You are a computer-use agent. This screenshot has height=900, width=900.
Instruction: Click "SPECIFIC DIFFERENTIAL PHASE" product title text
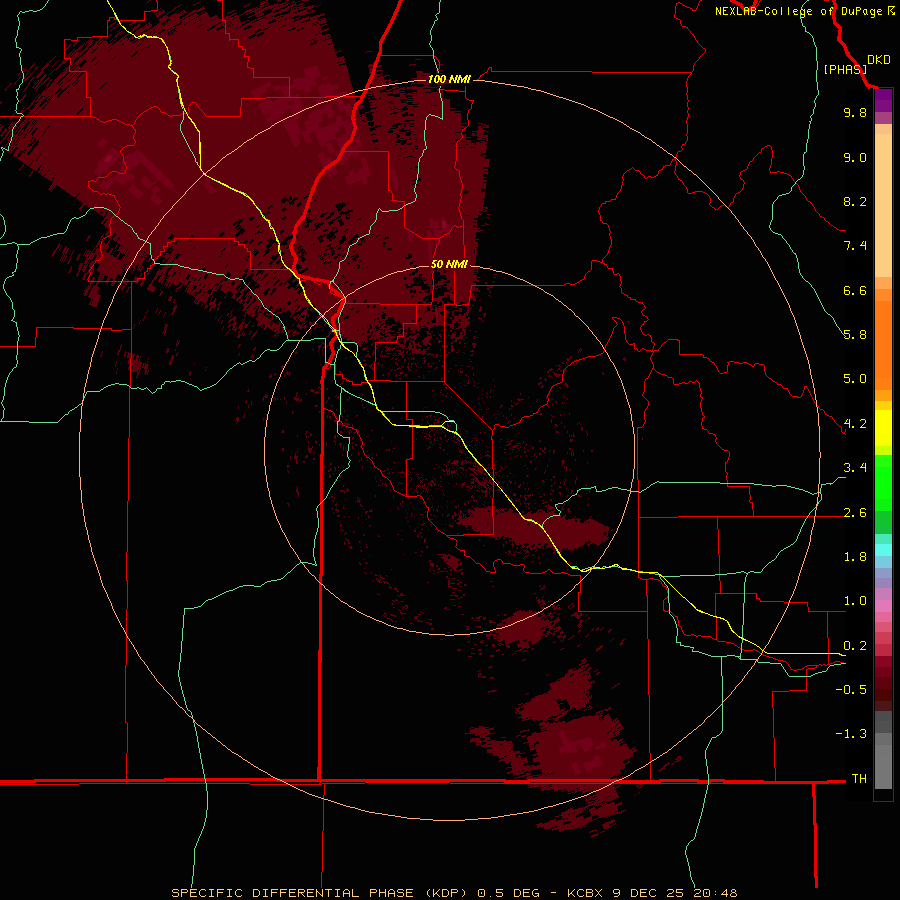[292, 893]
